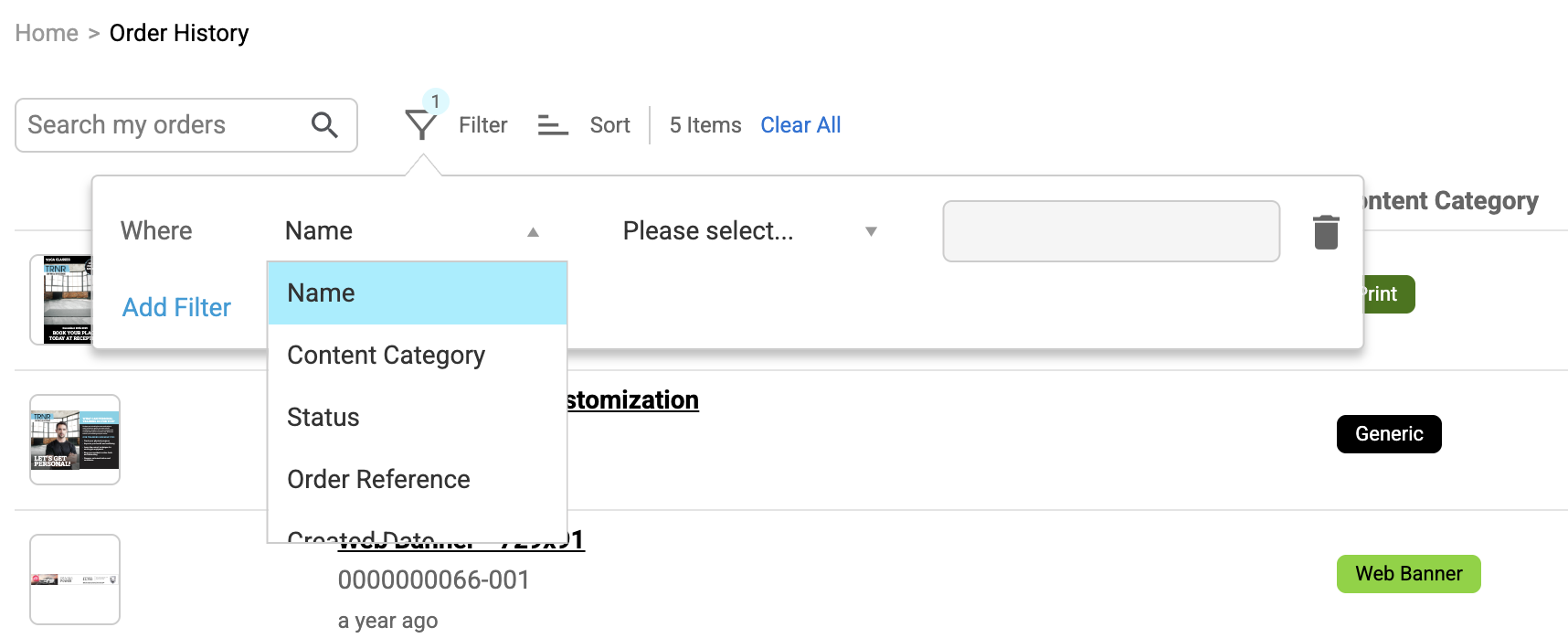This screenshot has height=638, width=1568.
Task: Click the Generic category tag
Action: (x=1388, y=434)
